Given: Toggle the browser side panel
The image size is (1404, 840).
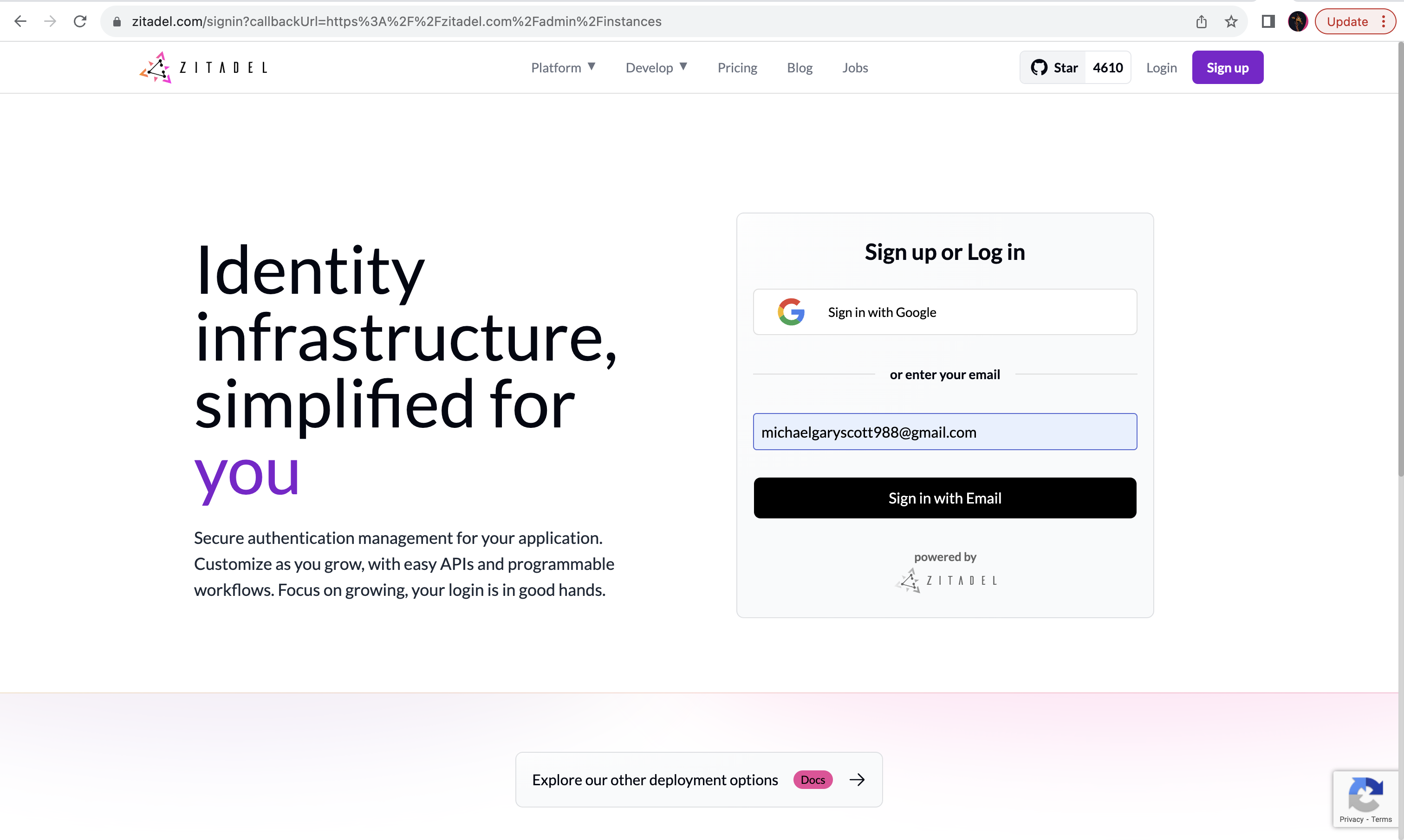Looking at the screenshot, I should (1267, 21).
